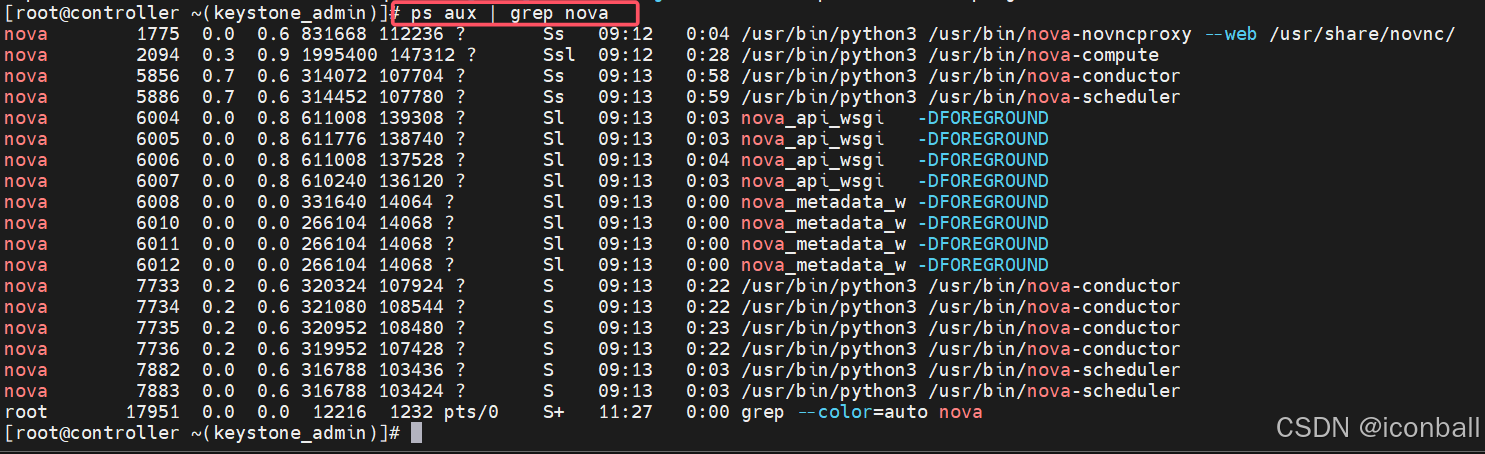Click CPU time '0:58' of nova-conductor
The width and height of the screenshot is (1485, 454).
click(708, 76)
